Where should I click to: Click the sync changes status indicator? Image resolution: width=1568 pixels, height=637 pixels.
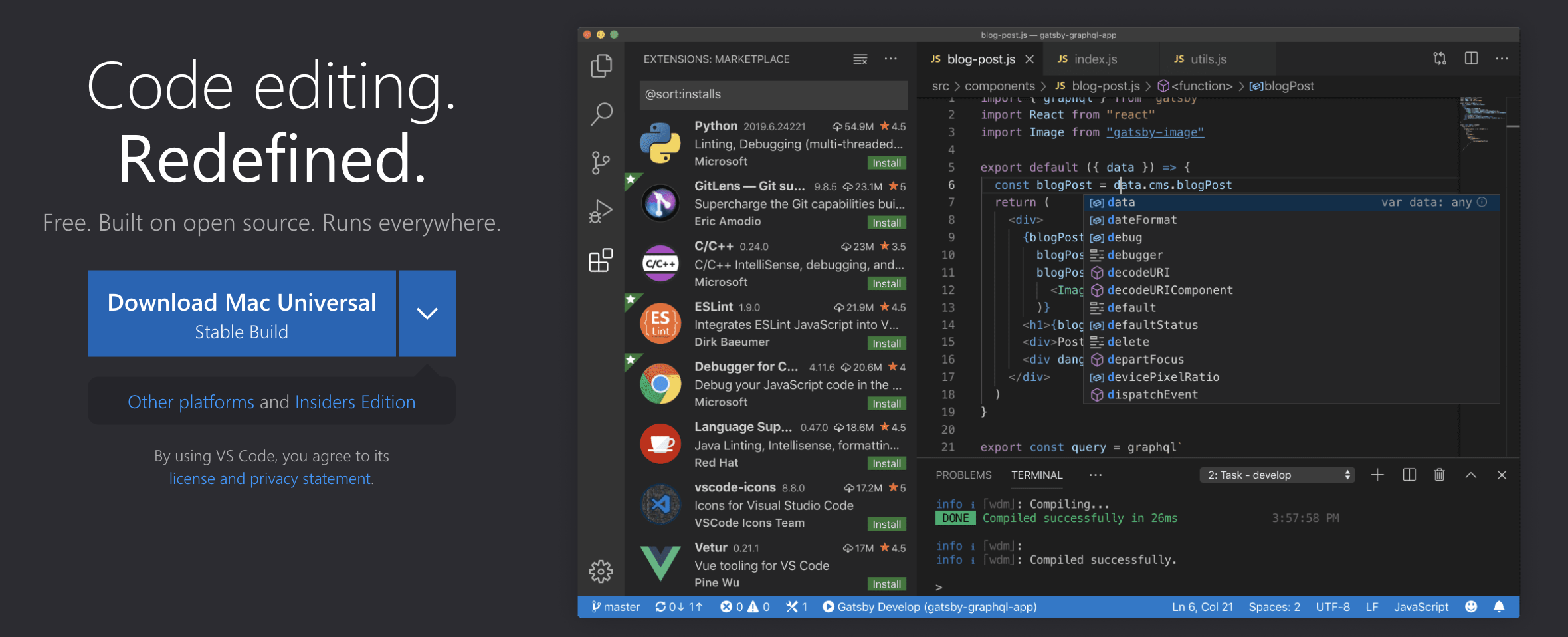click(x=678, y=606)
